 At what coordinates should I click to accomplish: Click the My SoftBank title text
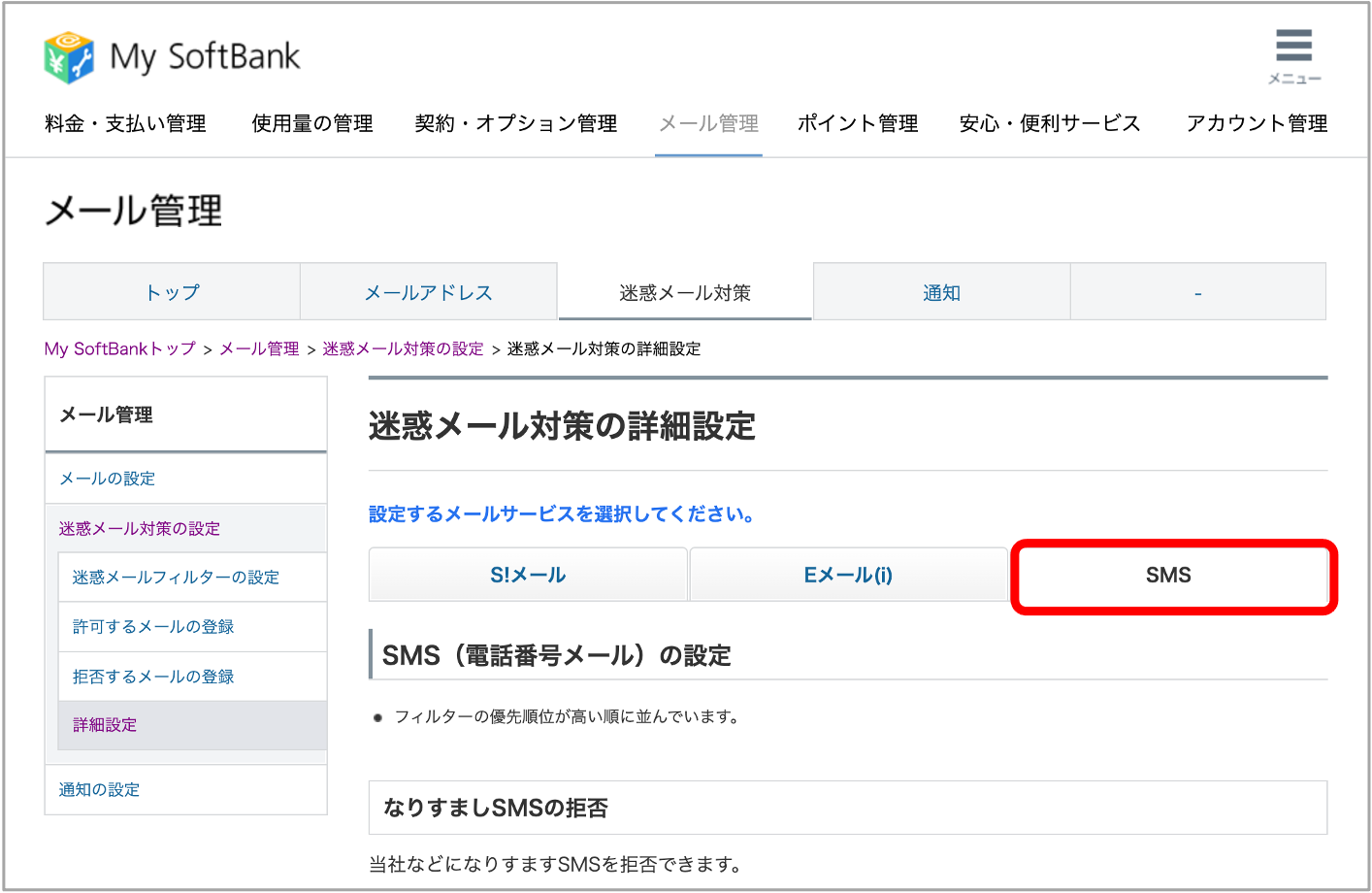tap(205, 57)
